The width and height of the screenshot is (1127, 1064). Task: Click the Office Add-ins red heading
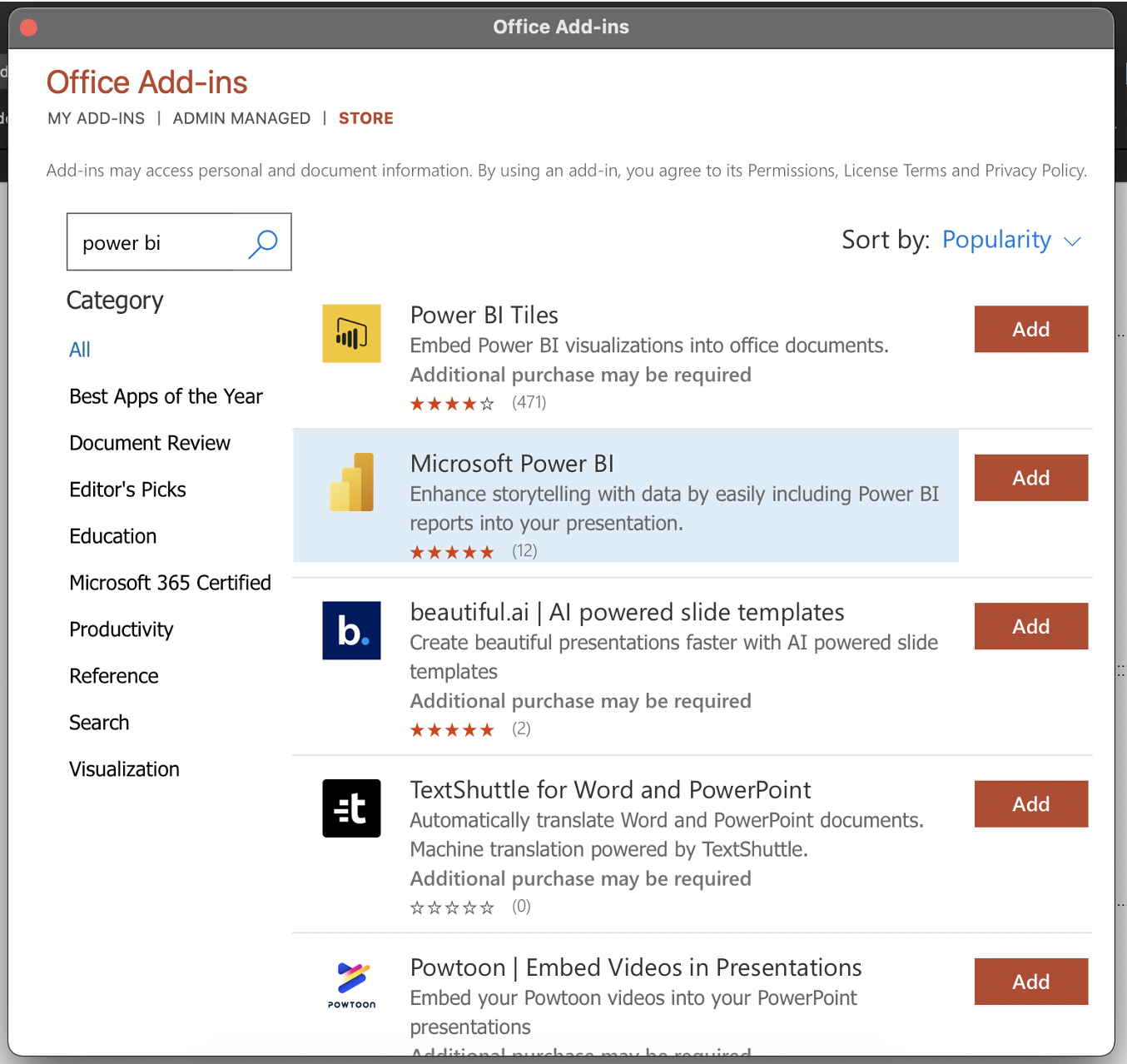point(147,82)
